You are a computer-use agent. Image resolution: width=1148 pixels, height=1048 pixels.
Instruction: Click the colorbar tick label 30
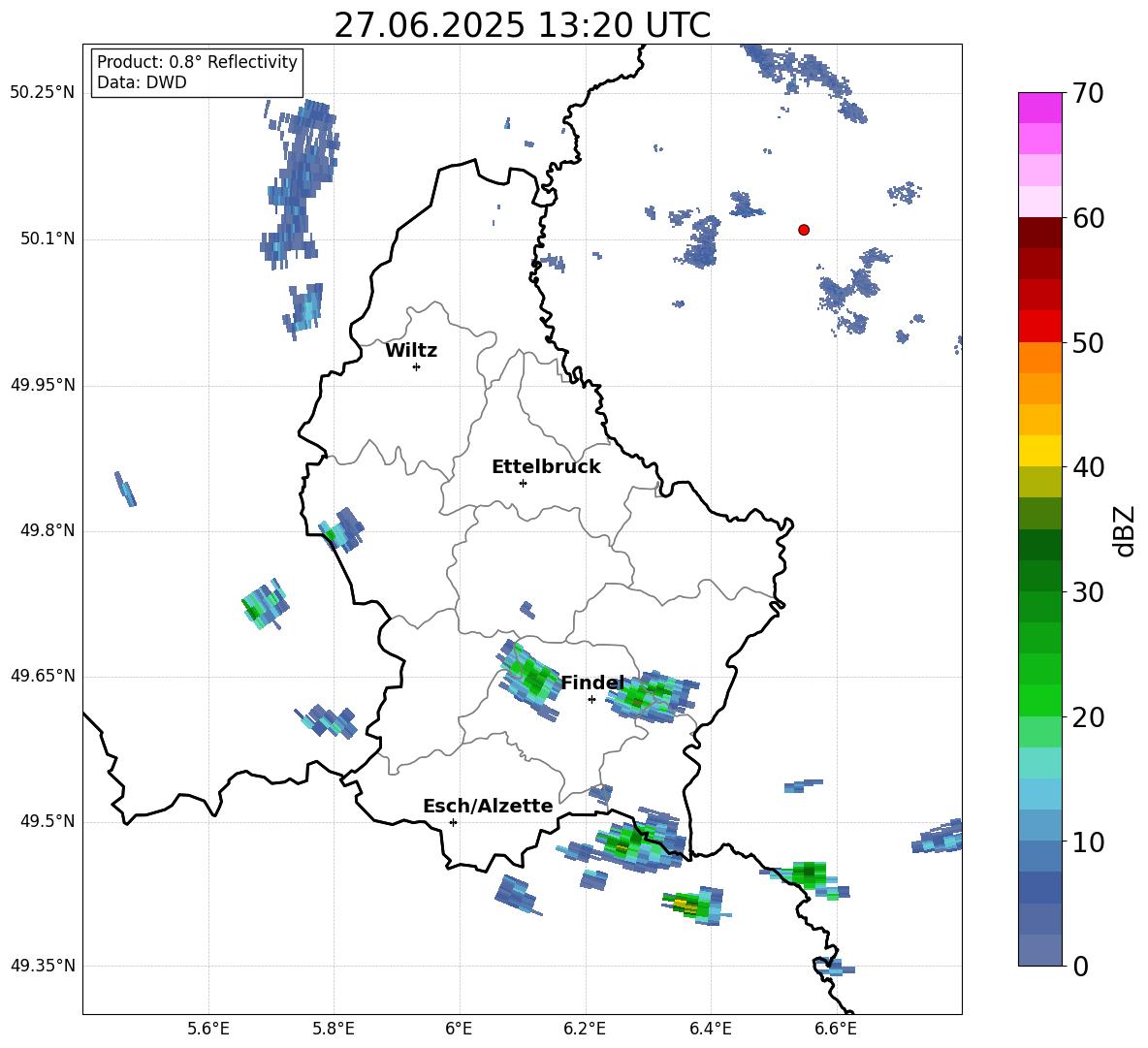pos(1088,592)
